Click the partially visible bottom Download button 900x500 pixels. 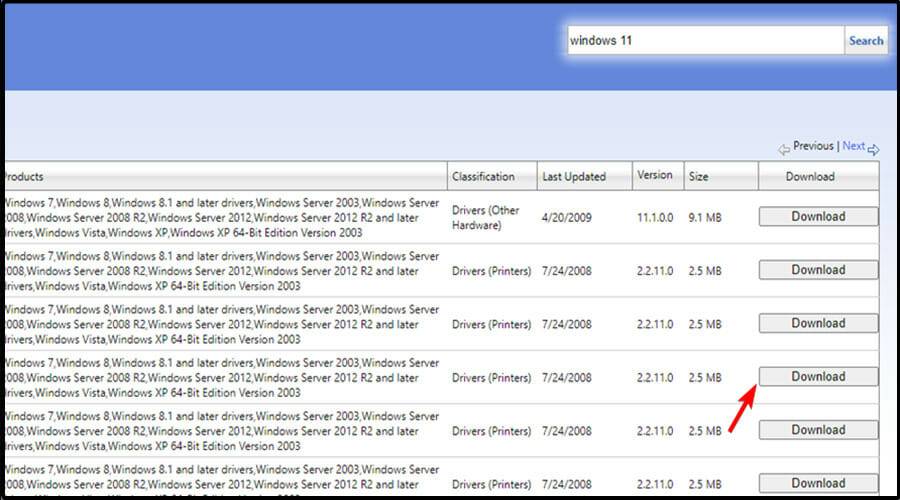(818, 482)
